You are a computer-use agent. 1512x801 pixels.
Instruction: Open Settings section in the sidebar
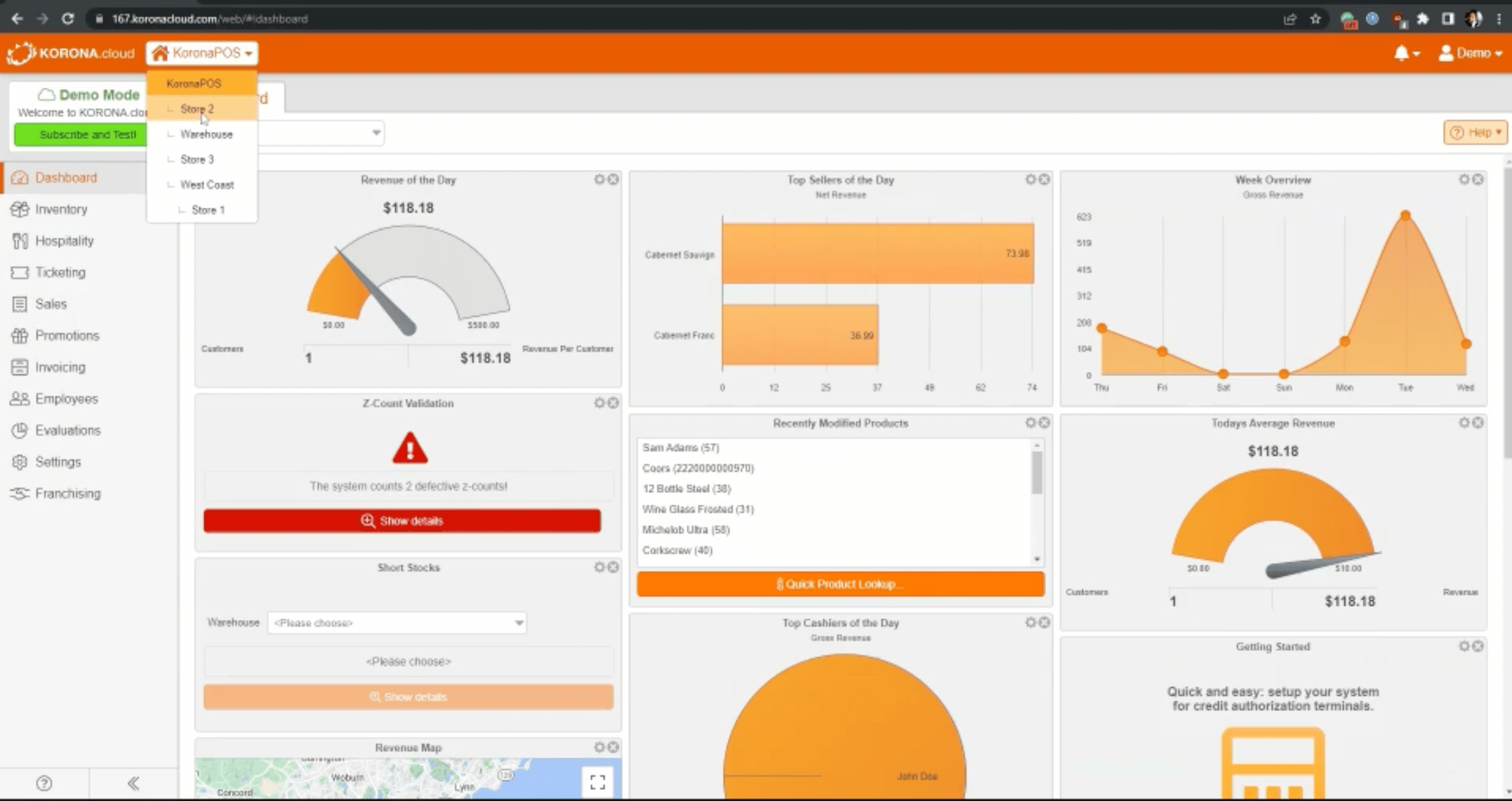pyautogui.click(x=58, y=462)
